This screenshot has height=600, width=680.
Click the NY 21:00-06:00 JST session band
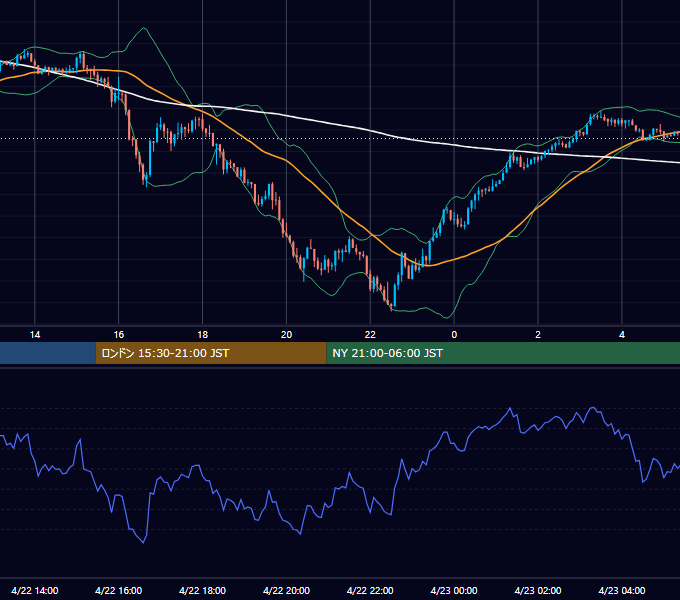pyautogui.click(x=503, y=353)
